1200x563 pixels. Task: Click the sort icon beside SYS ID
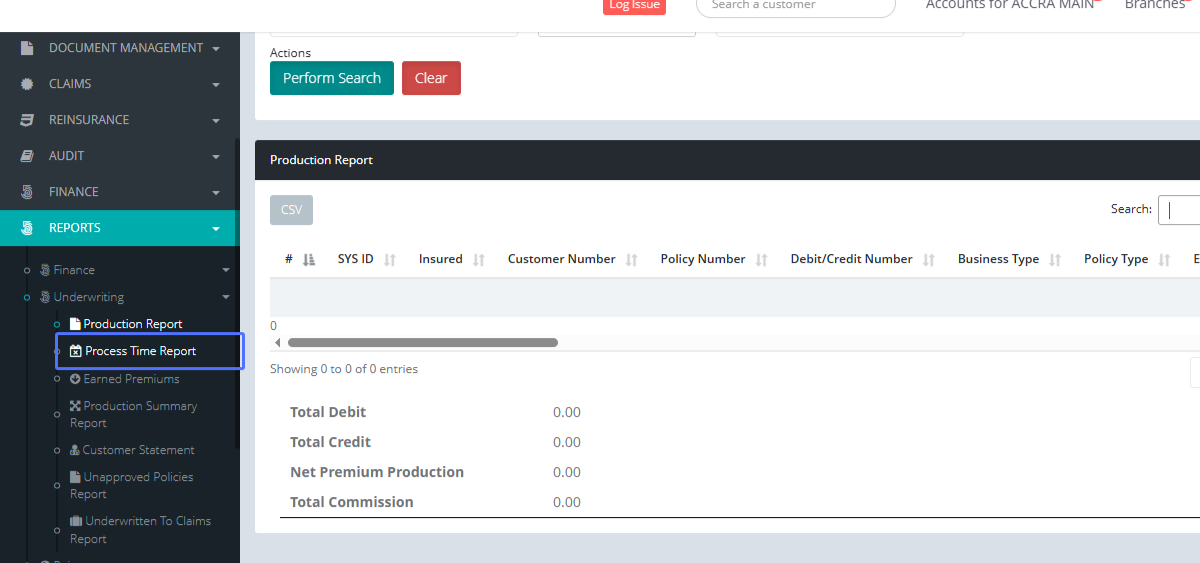[x=390, y=260]
